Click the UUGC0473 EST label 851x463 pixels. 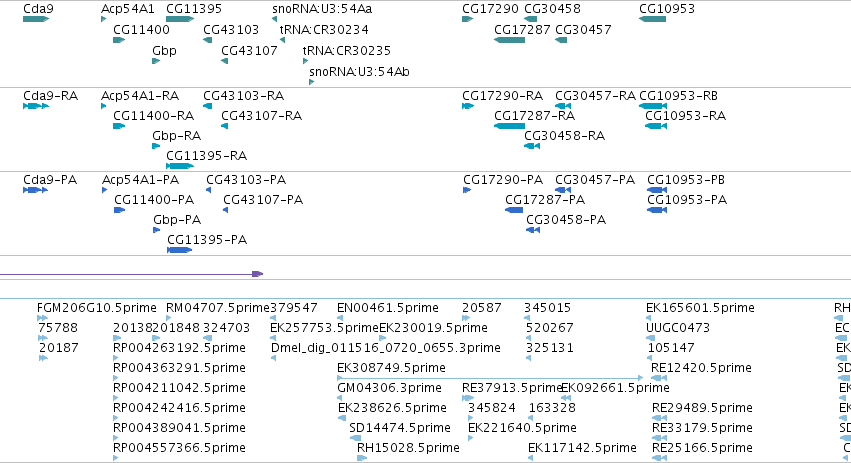[x=678, y=328]
